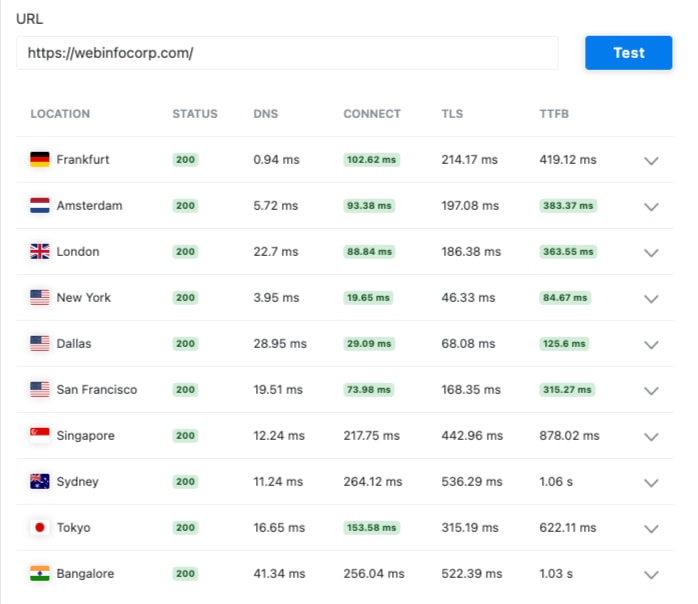The width and height of the screenshot is (698, 604).
Task: Expand the Tokyo row chevron
Action: click(x=651, y=529)
